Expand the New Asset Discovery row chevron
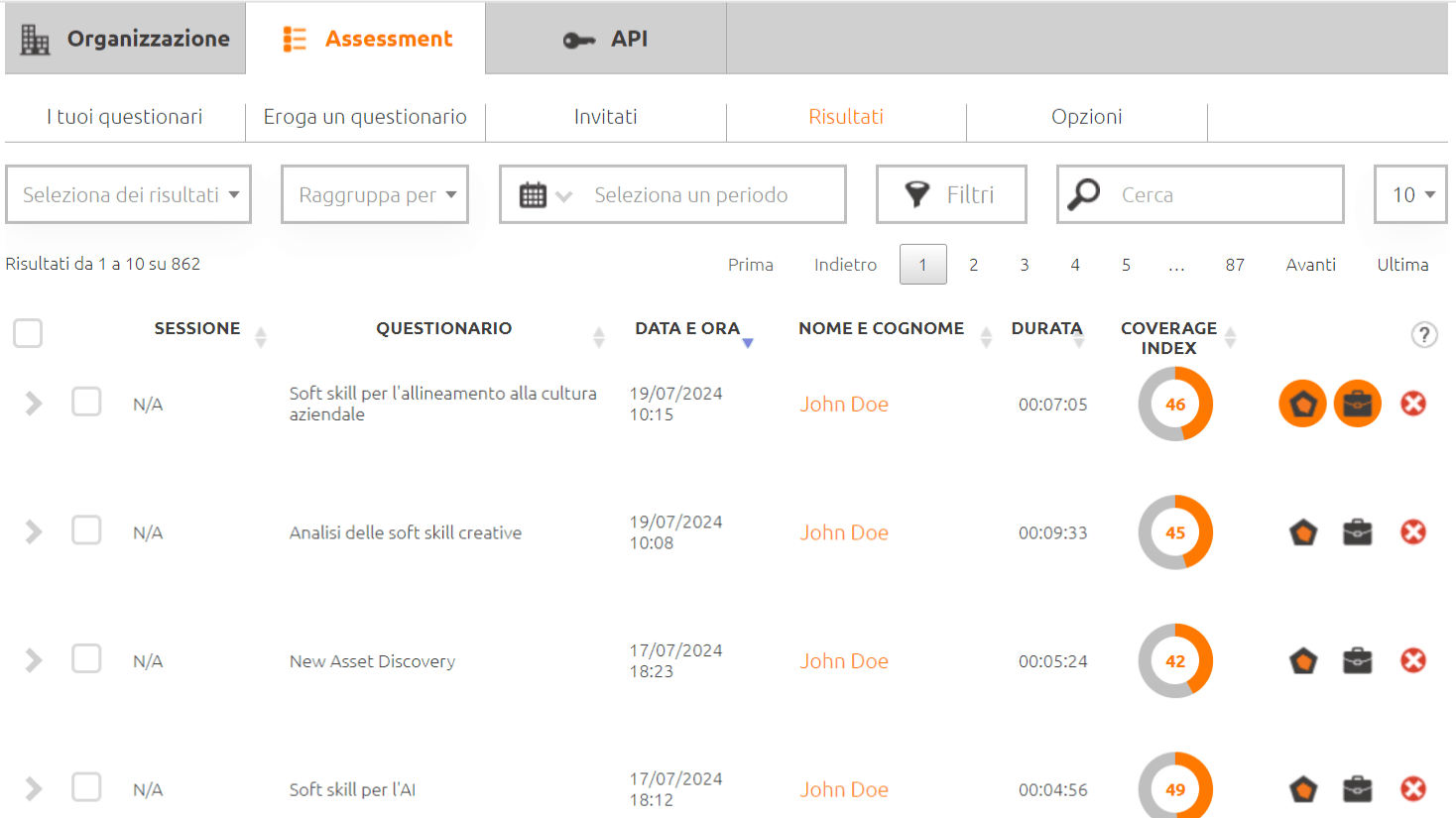The image size is (1456, 818). [34, 660]
